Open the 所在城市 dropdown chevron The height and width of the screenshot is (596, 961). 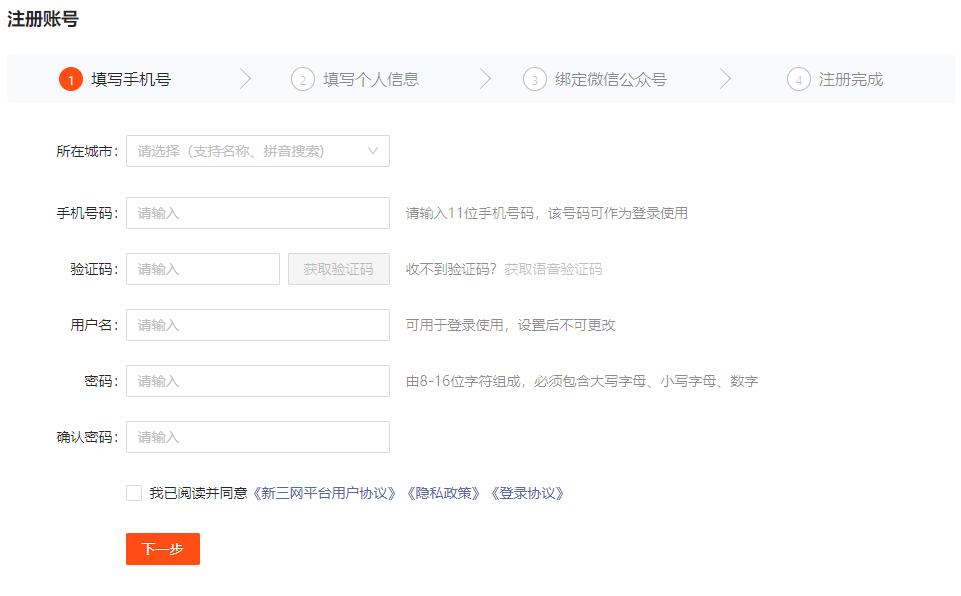pyautogui.click(x=373, y=151)
